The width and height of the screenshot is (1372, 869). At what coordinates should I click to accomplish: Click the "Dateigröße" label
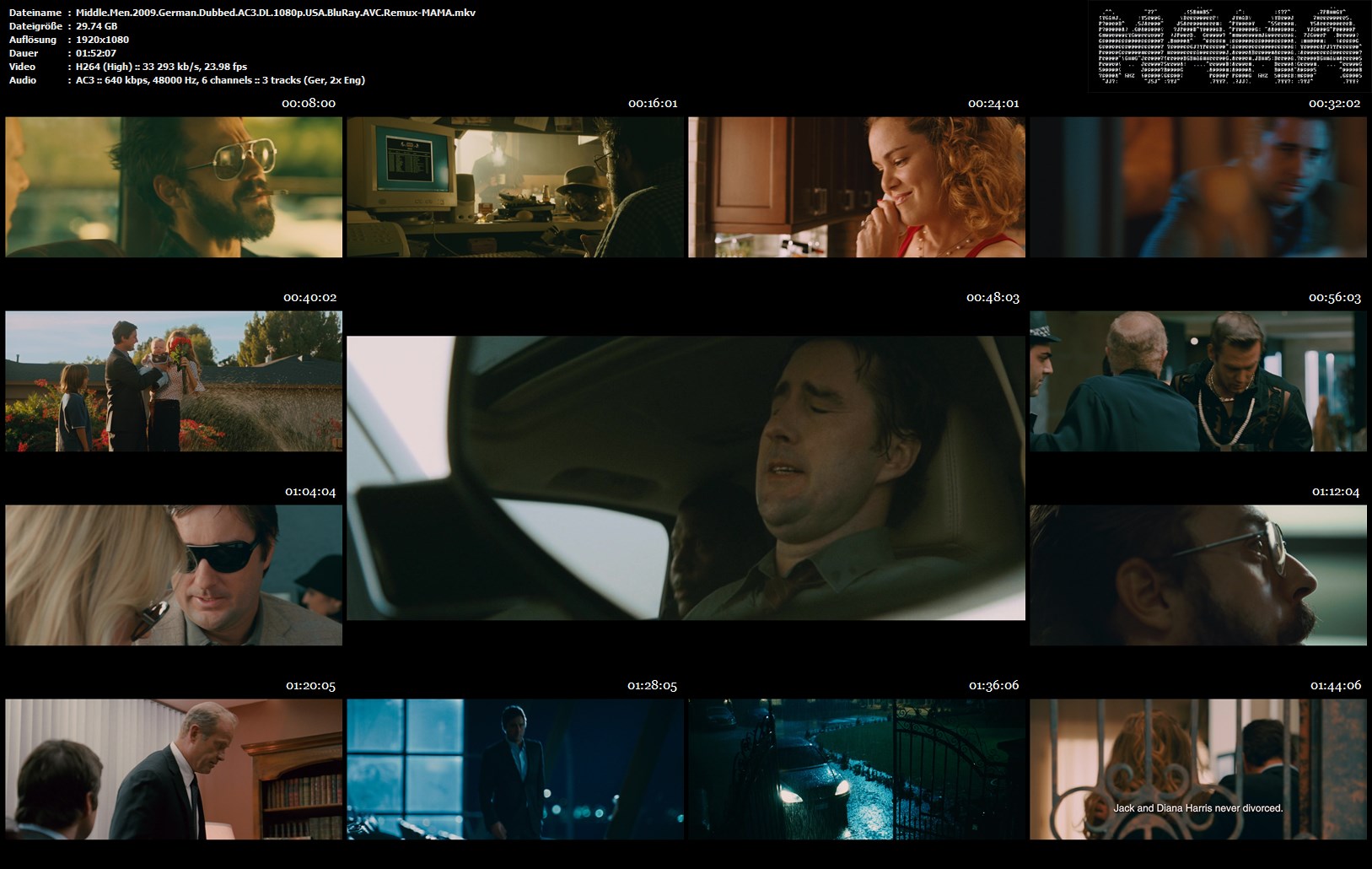35,26
